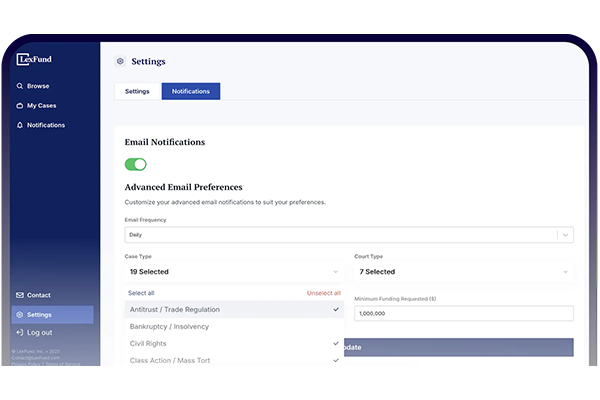Image resolution: width=600 pixels, height=400 pixels.
Task: Open My Cases in the sidebar
Action: tap(36, 106)
